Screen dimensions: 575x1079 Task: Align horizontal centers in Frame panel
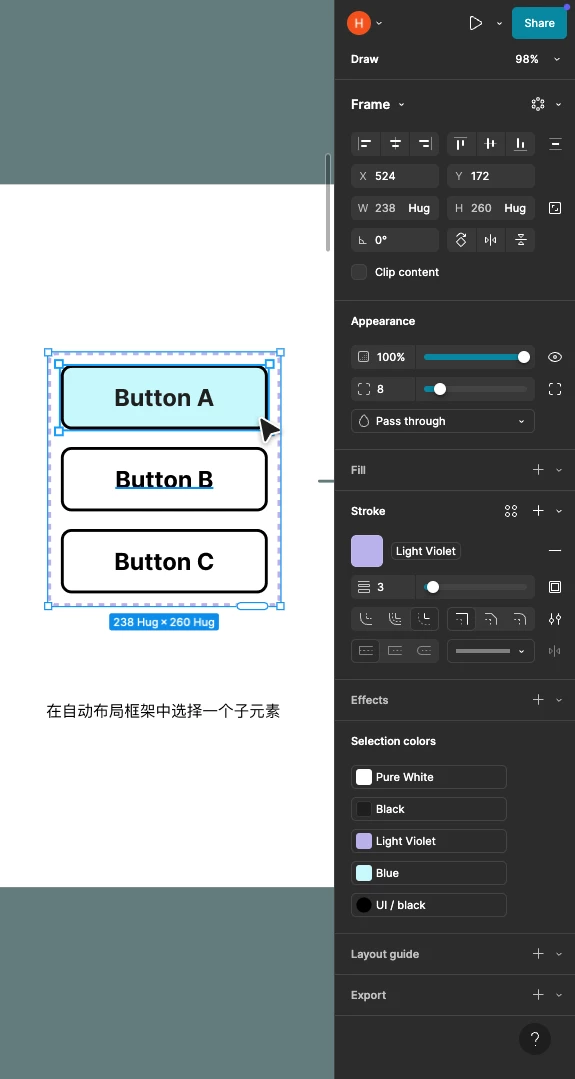(x=395, y=144)
